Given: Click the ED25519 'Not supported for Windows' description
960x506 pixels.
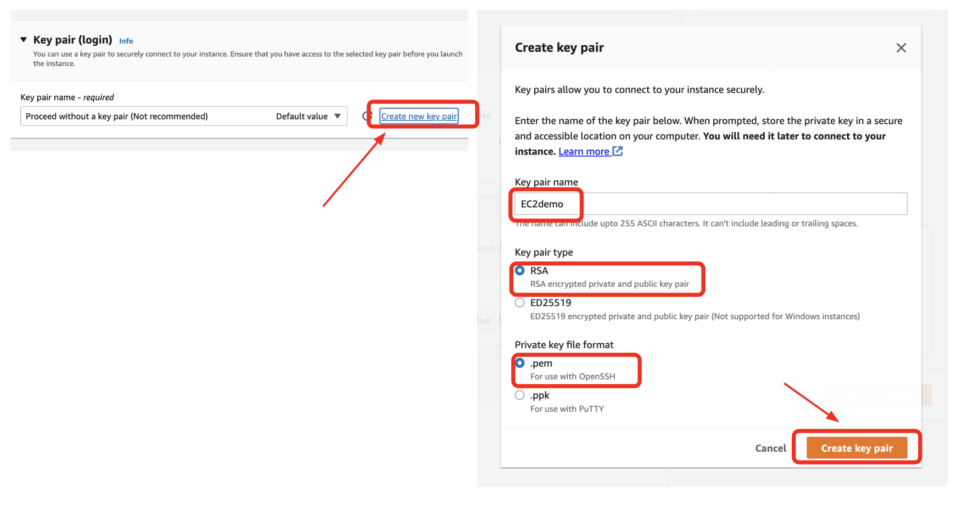Looking at the screenshot, I should [x=695, y=316].
